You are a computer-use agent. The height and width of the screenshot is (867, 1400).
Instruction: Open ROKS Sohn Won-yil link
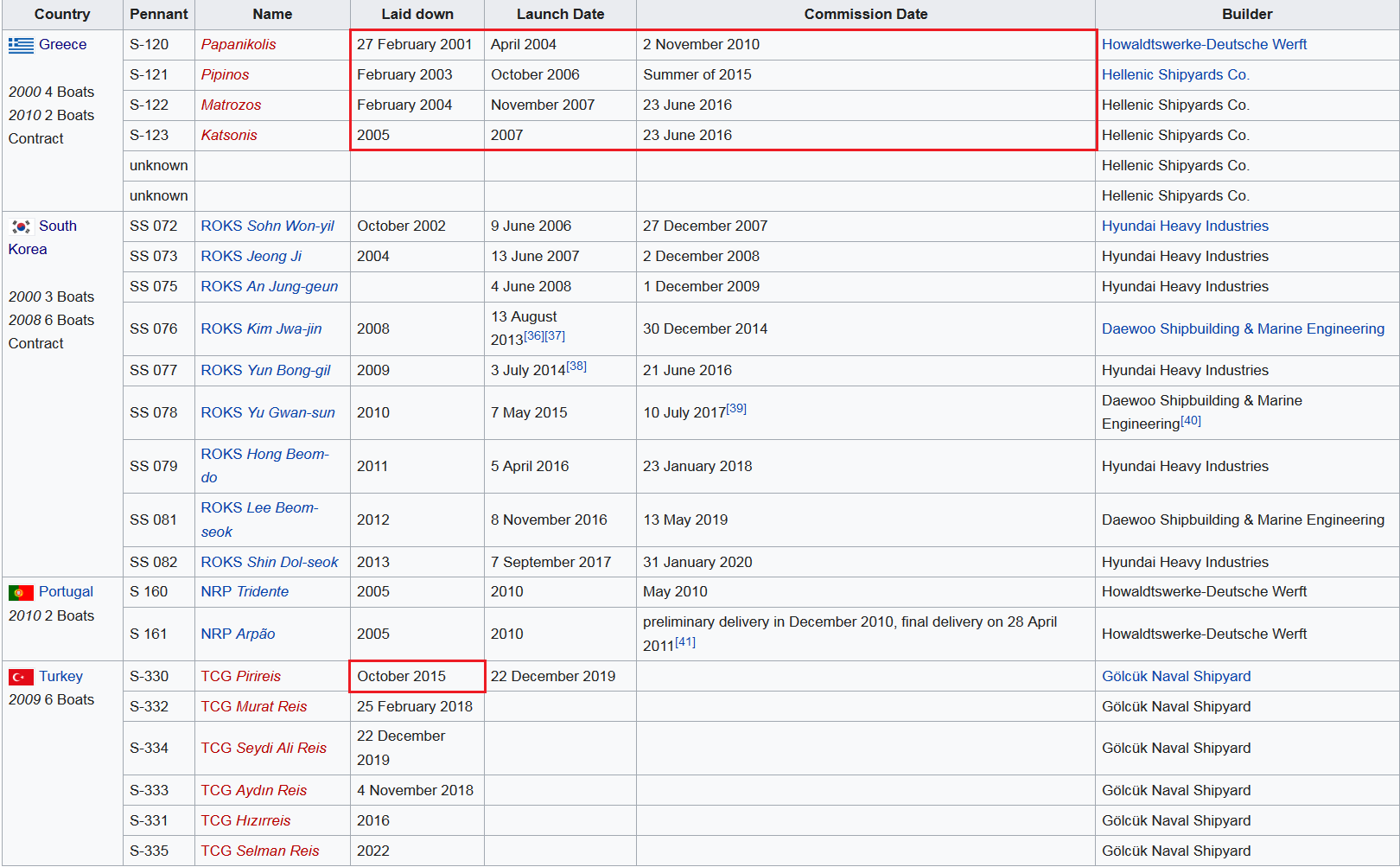[x=267, y=226]
